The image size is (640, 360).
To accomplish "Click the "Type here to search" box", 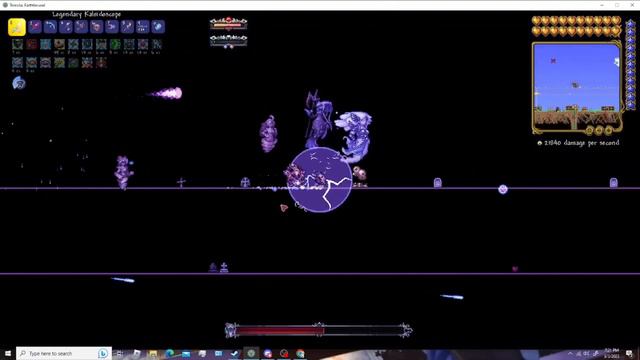I will point(64,353).
